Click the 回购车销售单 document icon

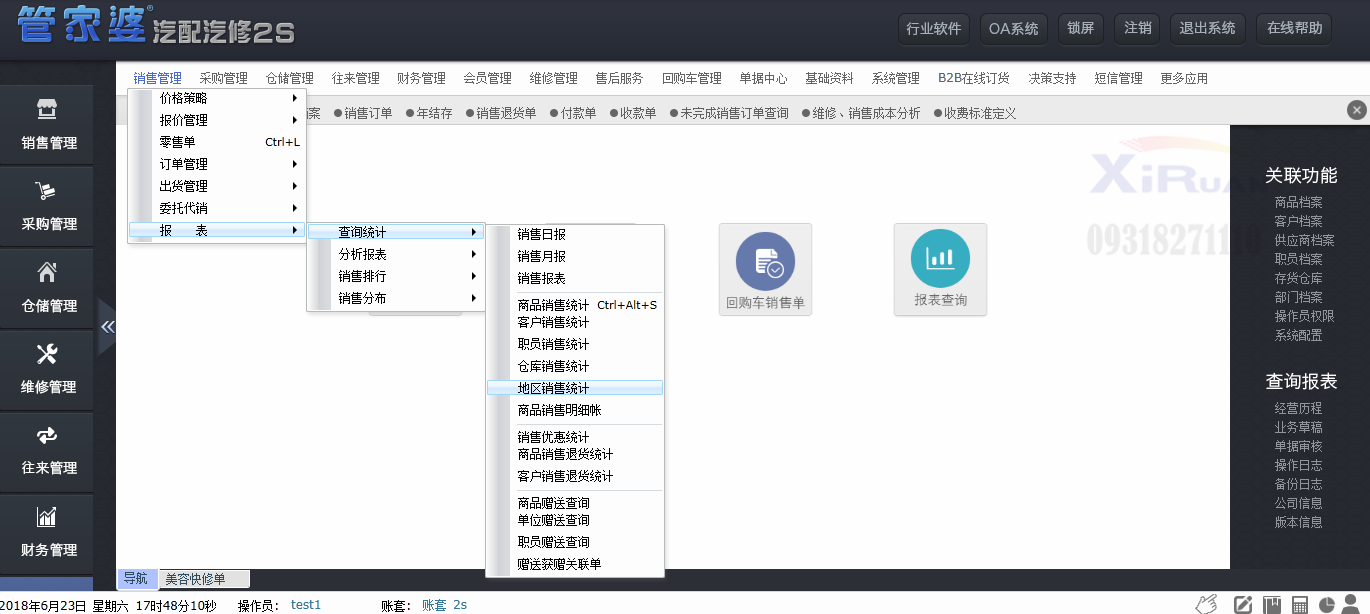click(765, 262)
